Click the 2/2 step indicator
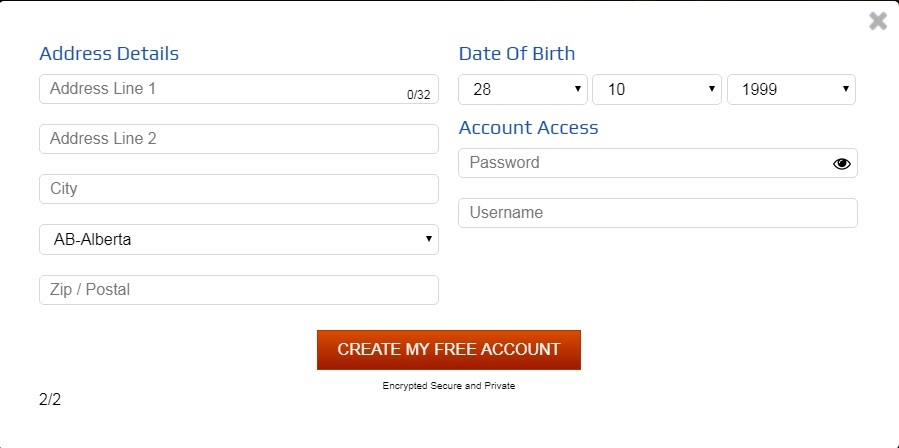The width and height of the screenshot is (899, 448). click(50, 400)
